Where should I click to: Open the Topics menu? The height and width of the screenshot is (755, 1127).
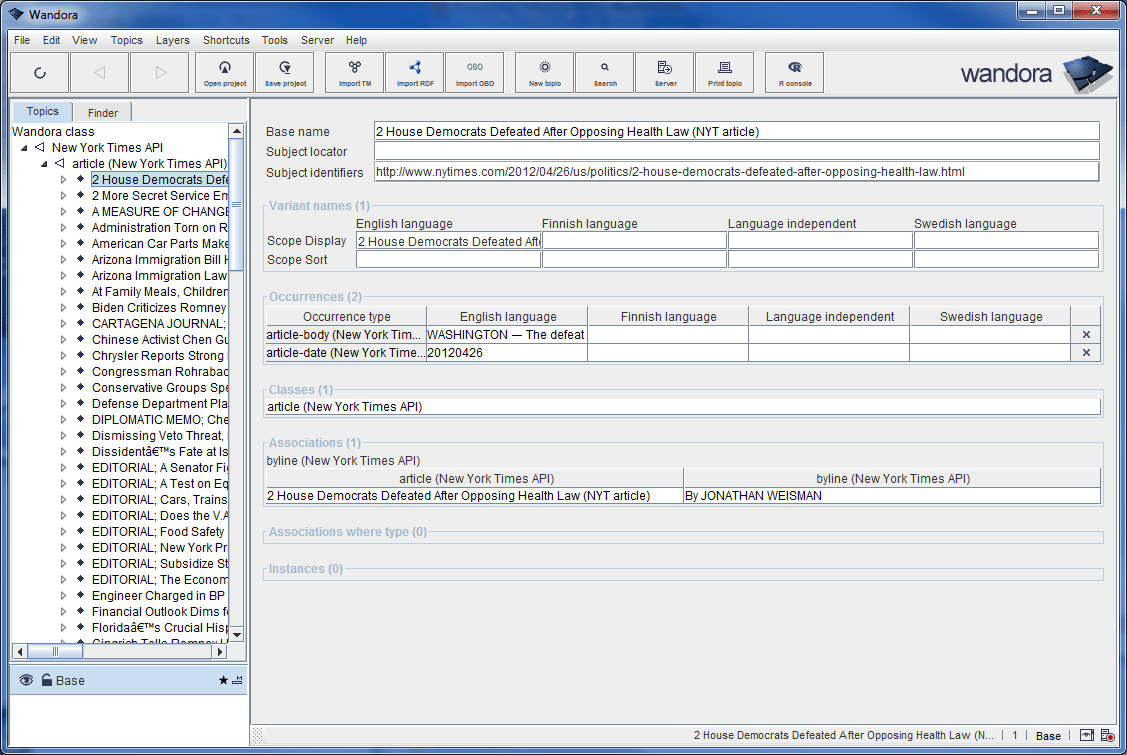(x=126, y=41)
